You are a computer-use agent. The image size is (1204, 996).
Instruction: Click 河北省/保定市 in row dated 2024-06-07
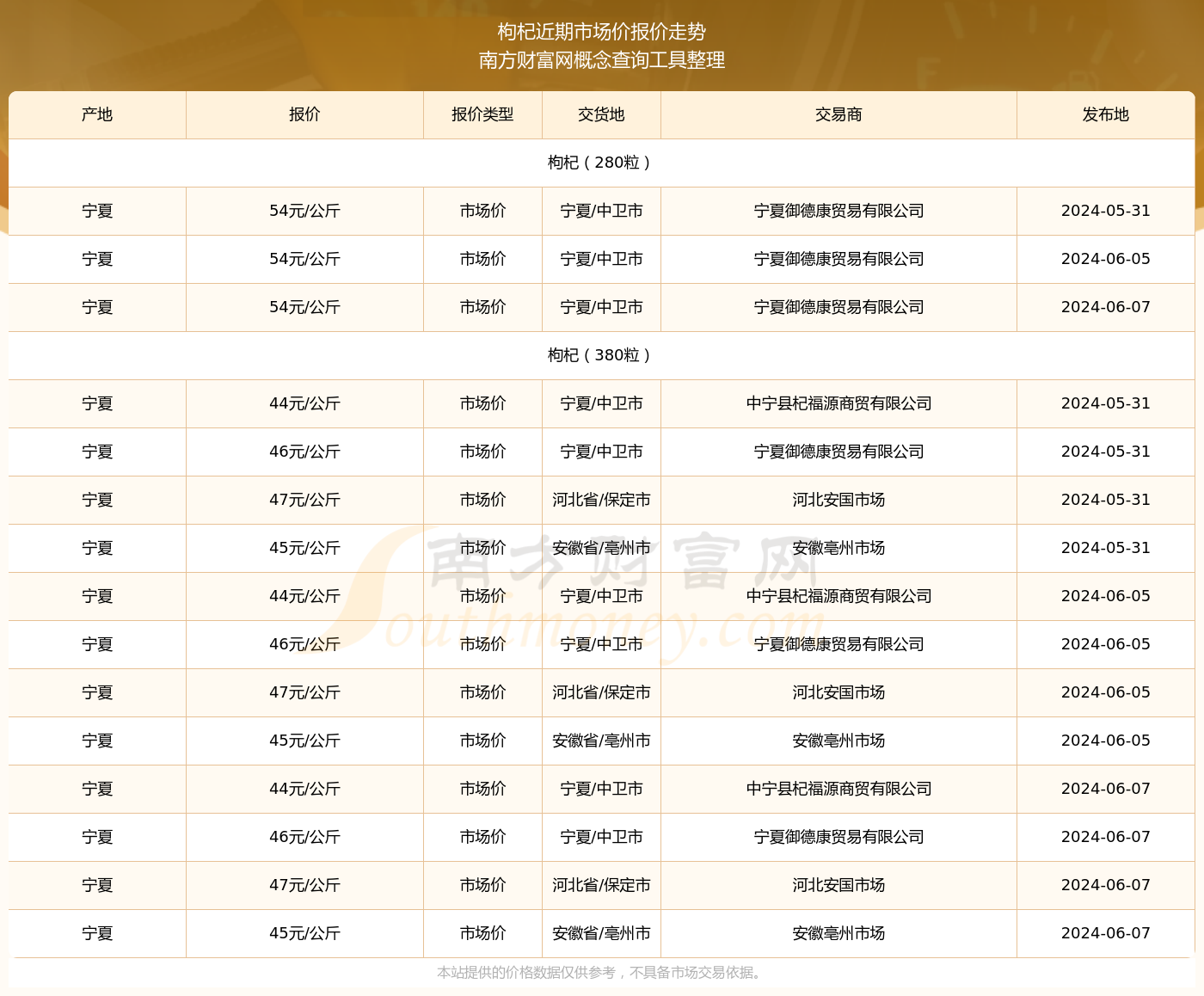[601, 885]
